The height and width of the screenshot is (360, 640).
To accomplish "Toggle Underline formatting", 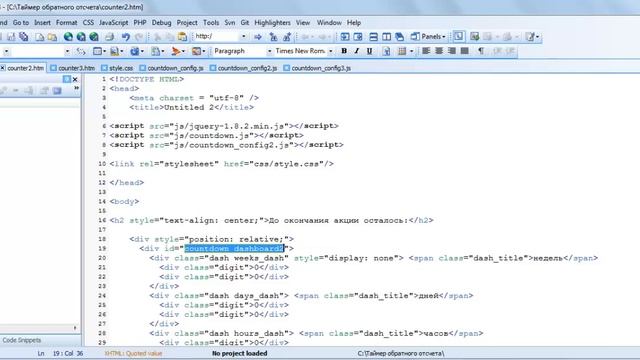I will coord(369,51).
